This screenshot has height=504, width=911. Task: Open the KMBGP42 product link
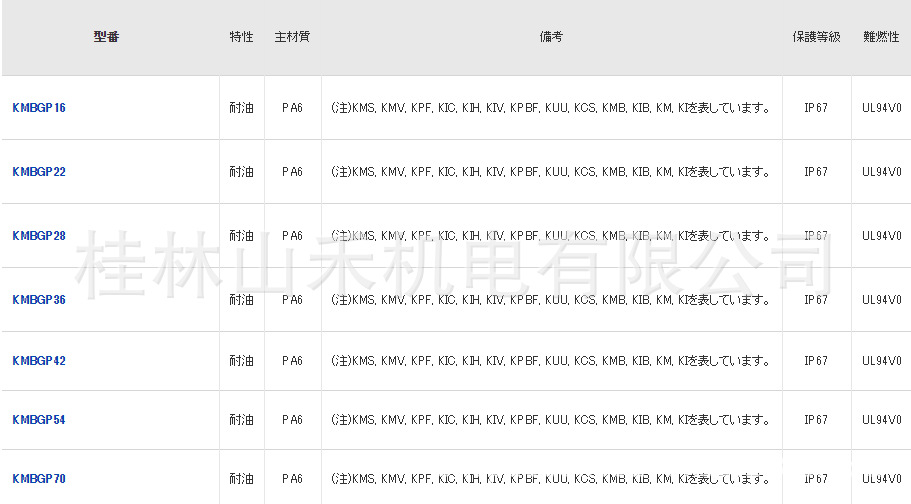[39, 361]
